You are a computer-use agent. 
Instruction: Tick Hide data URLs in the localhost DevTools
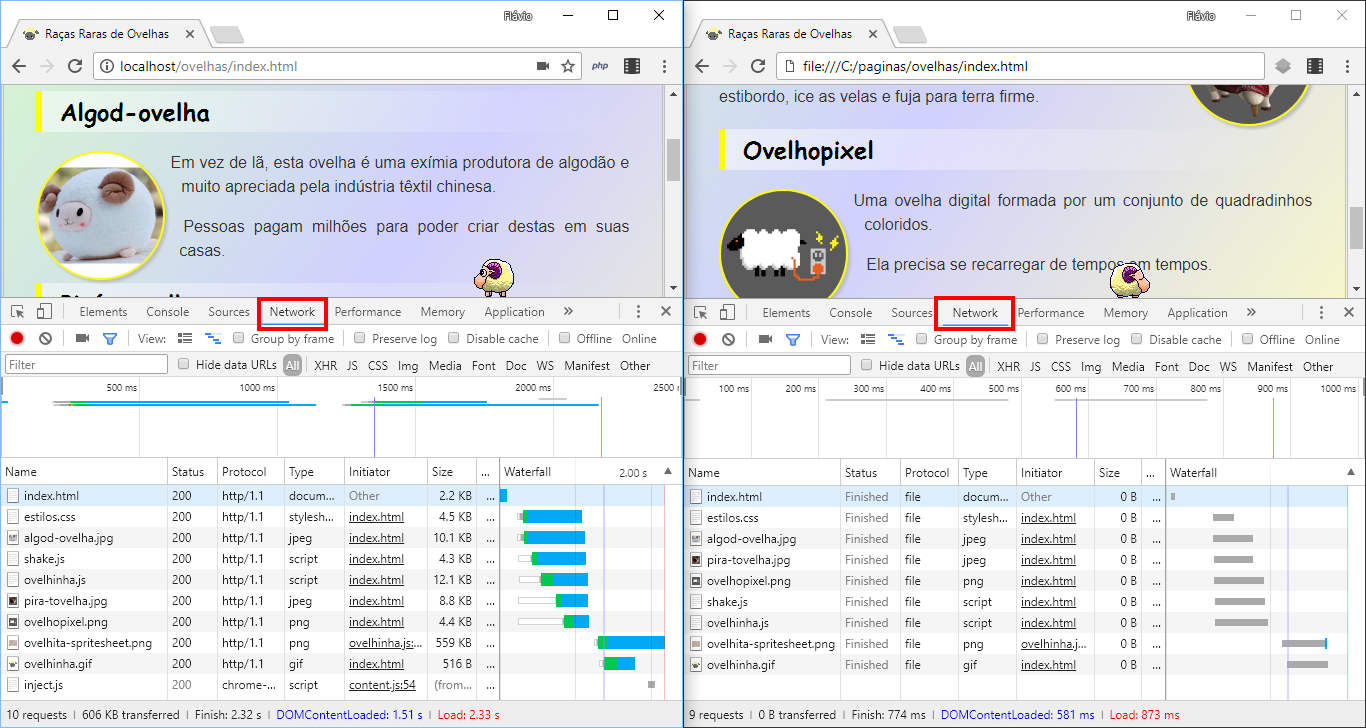184,365
